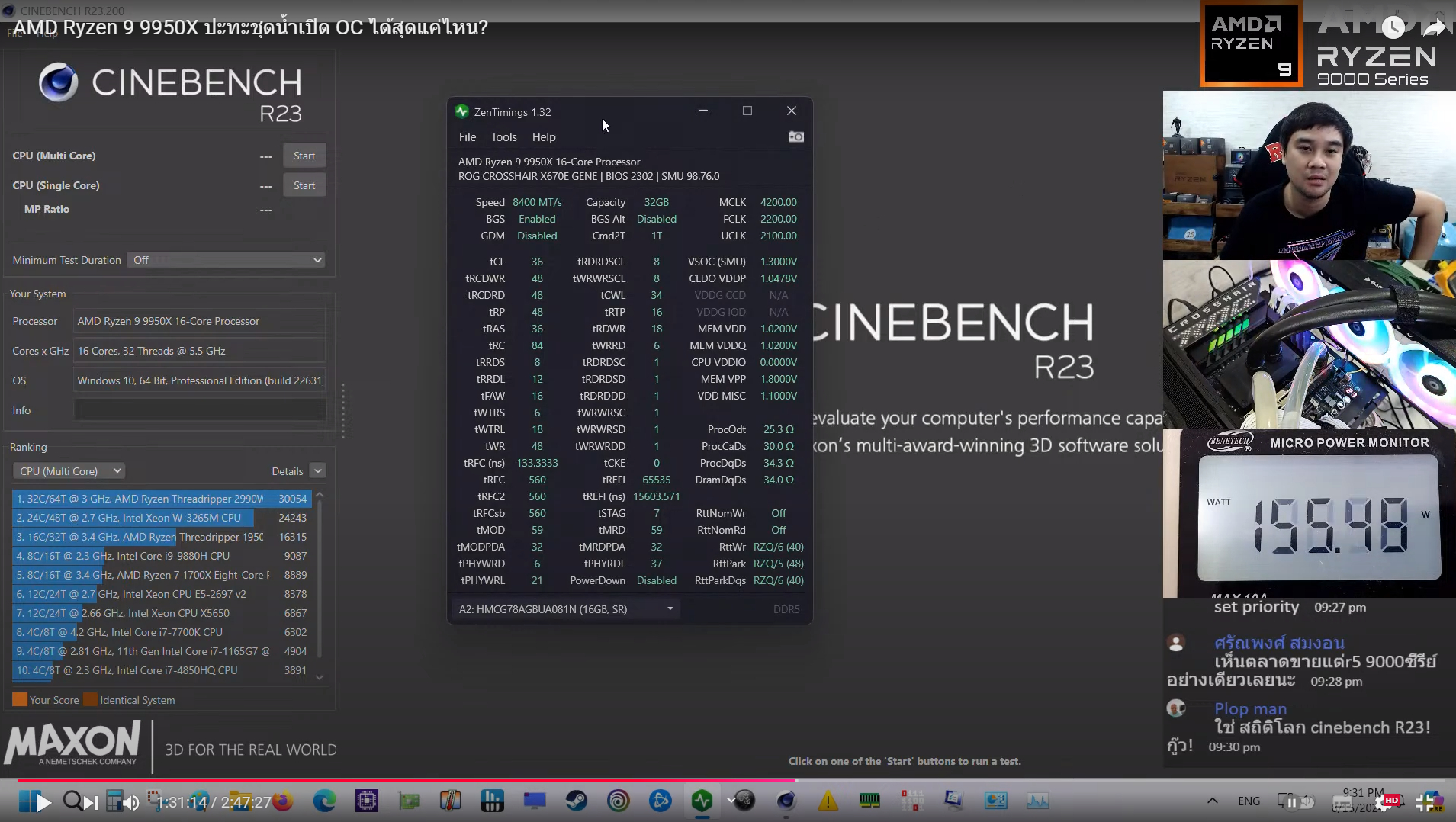The width and height of the screenshot is (1456, 822).
Task: Minimize the ZenTimings window
Action: [703, 111]
